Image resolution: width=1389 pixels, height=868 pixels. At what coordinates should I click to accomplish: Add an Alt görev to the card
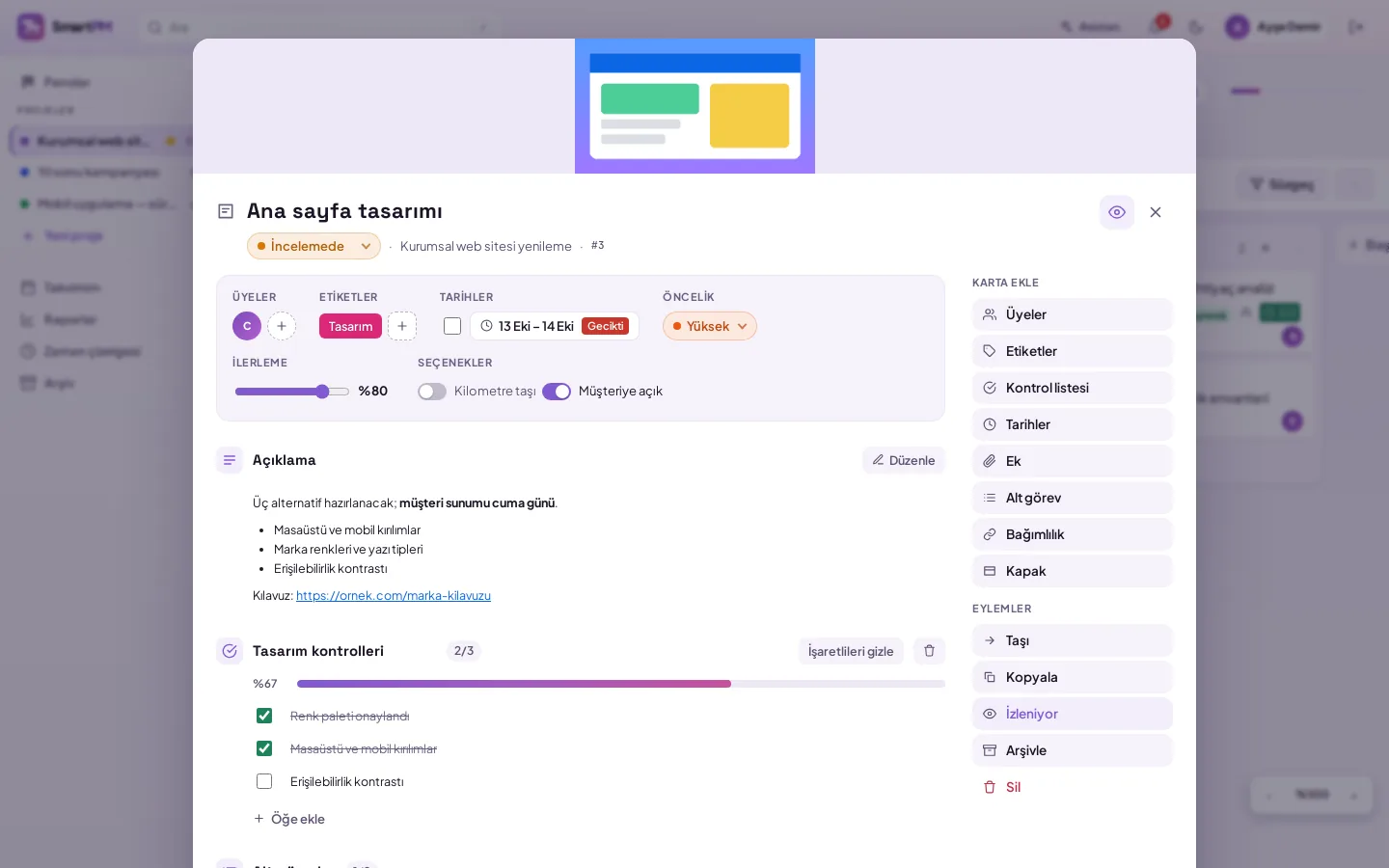(1073, 498)
